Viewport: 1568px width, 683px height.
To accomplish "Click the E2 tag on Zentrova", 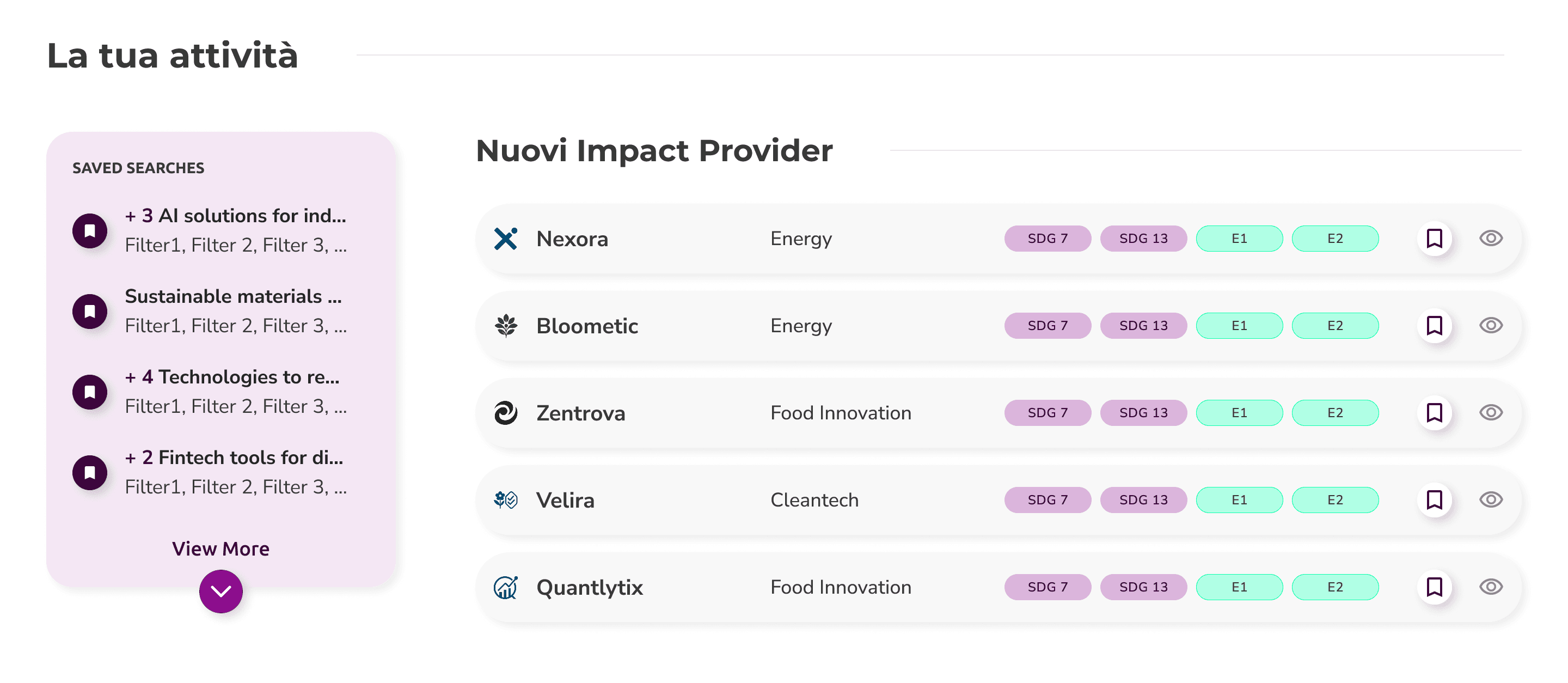I will tap(1335, 413).
